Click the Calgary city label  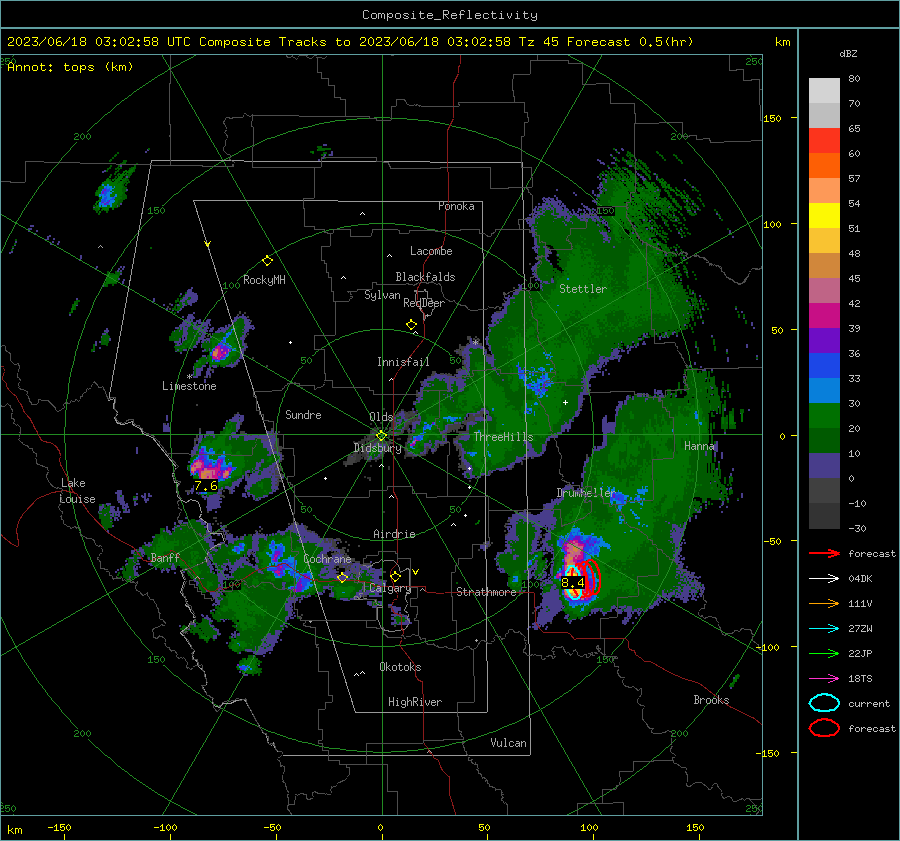(x=390, y=588)
